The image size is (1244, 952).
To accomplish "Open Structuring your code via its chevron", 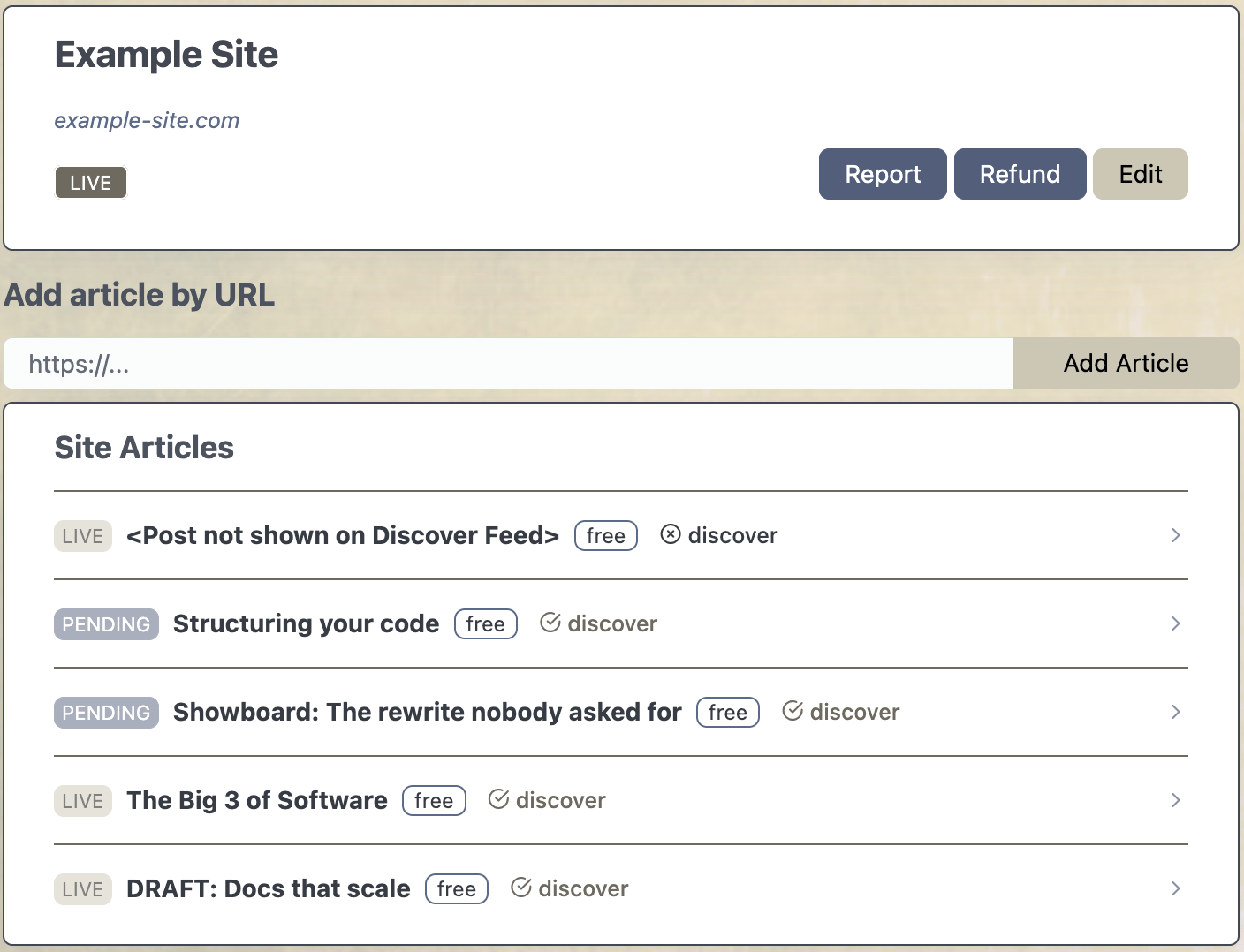I will pos(1175,623).
